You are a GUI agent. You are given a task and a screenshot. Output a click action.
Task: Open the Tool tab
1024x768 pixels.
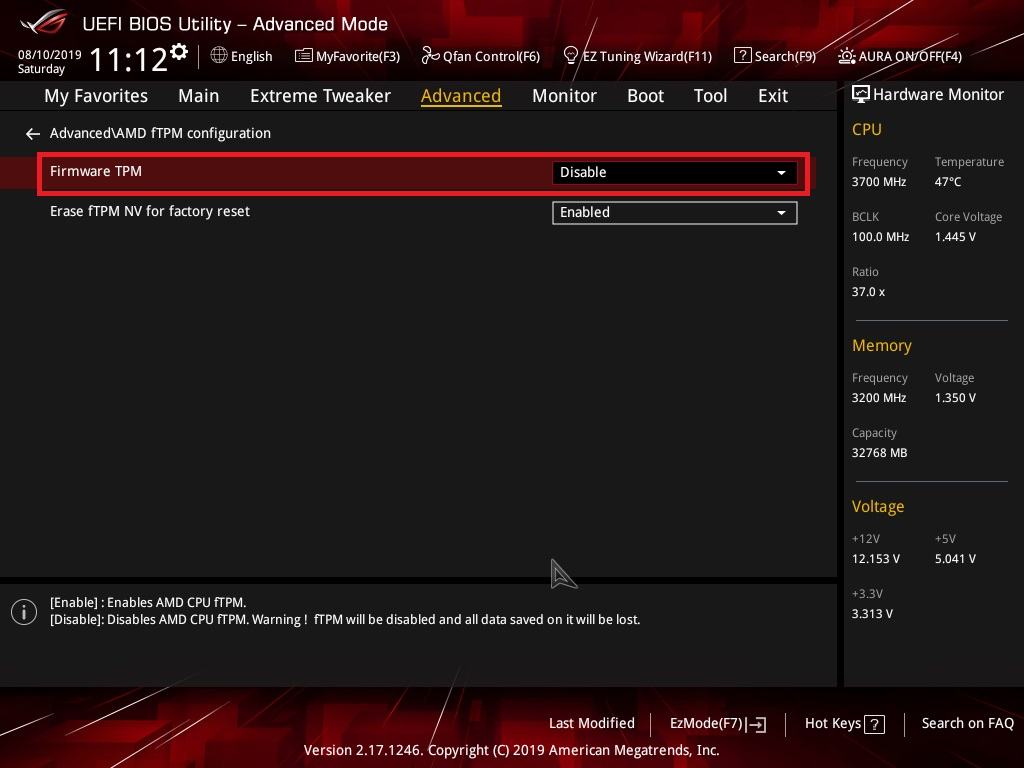[711, 96]
